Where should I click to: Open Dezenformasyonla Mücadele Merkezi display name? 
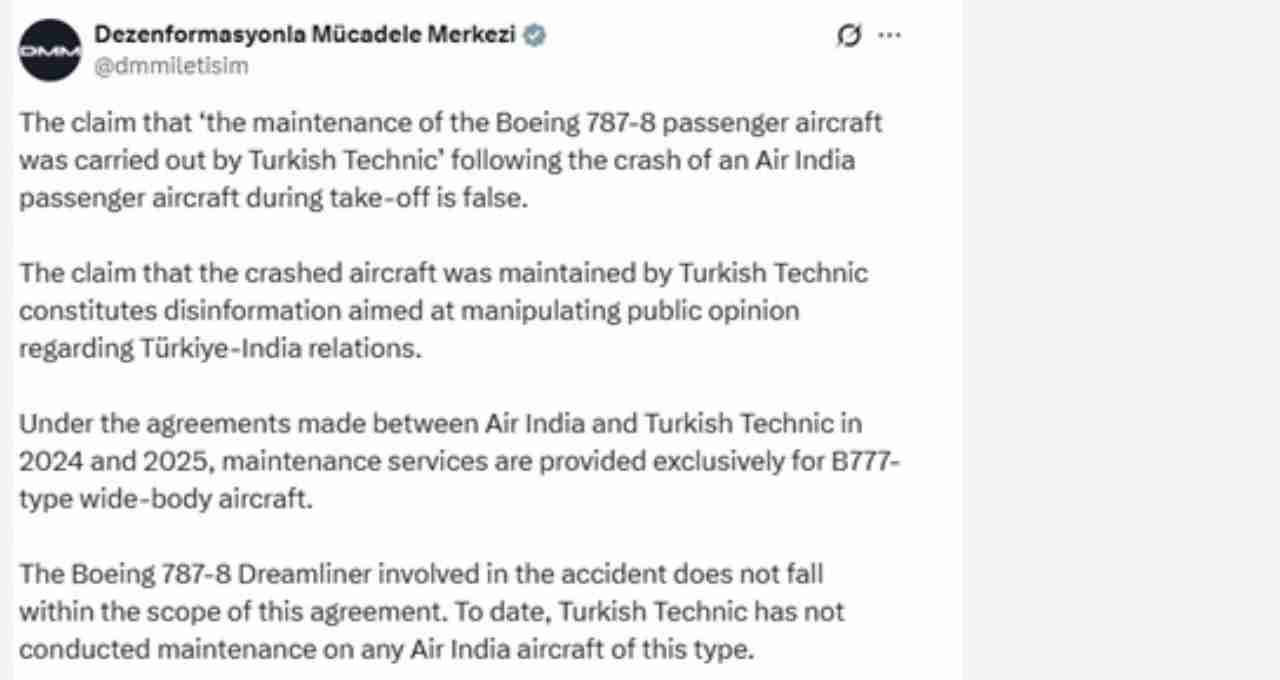pos(305,35)
